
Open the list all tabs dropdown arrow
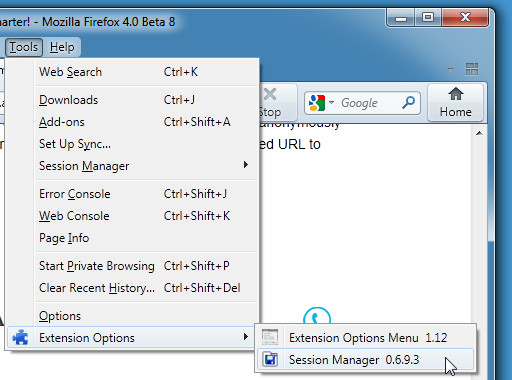450,70
